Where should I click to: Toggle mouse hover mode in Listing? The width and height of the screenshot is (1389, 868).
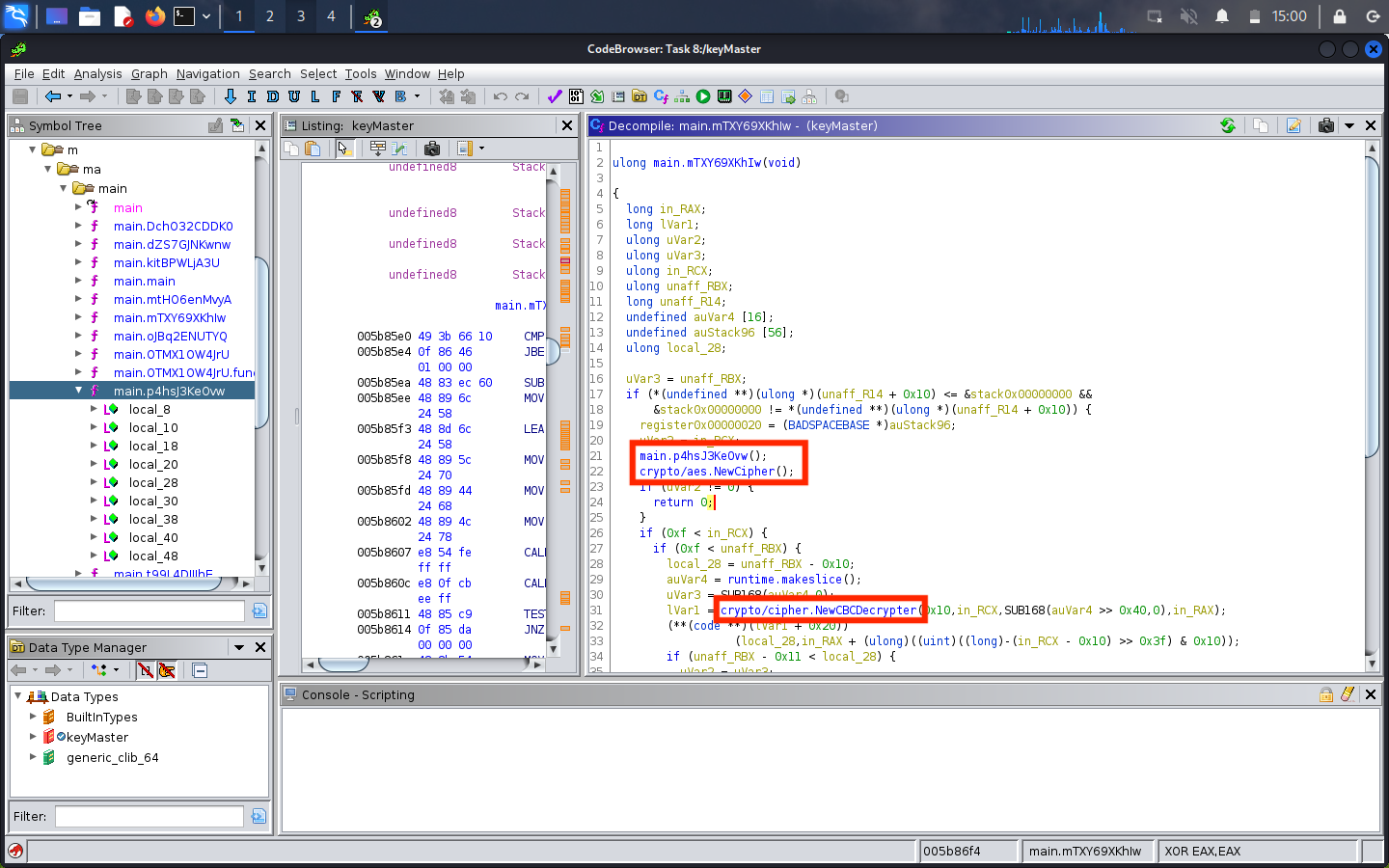pyautogui.click(x=344, y=149)
